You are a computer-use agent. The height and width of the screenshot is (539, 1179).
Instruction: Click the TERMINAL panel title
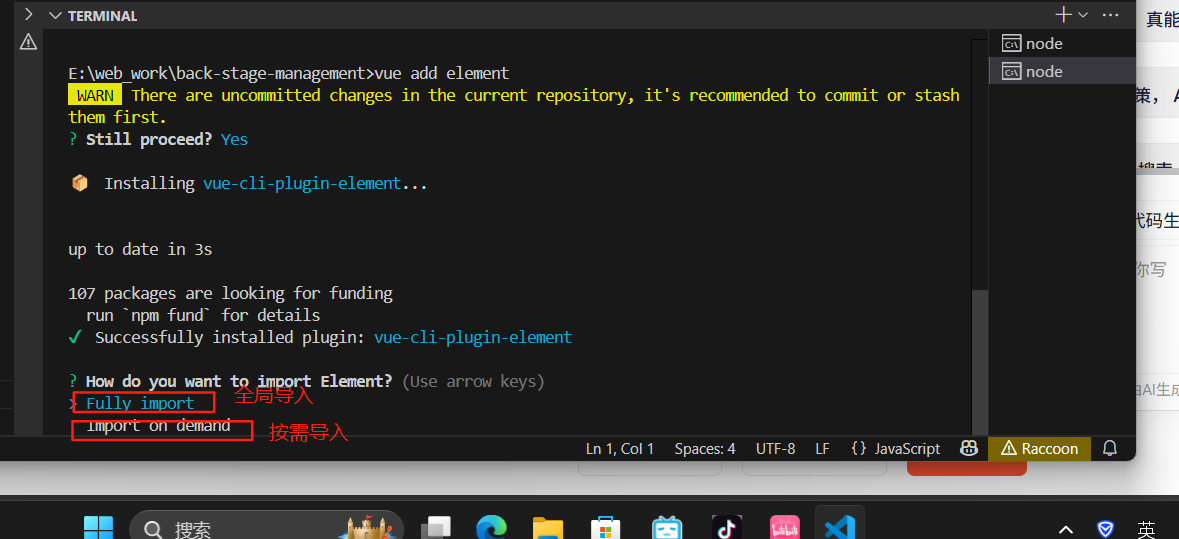pos(102,16)
